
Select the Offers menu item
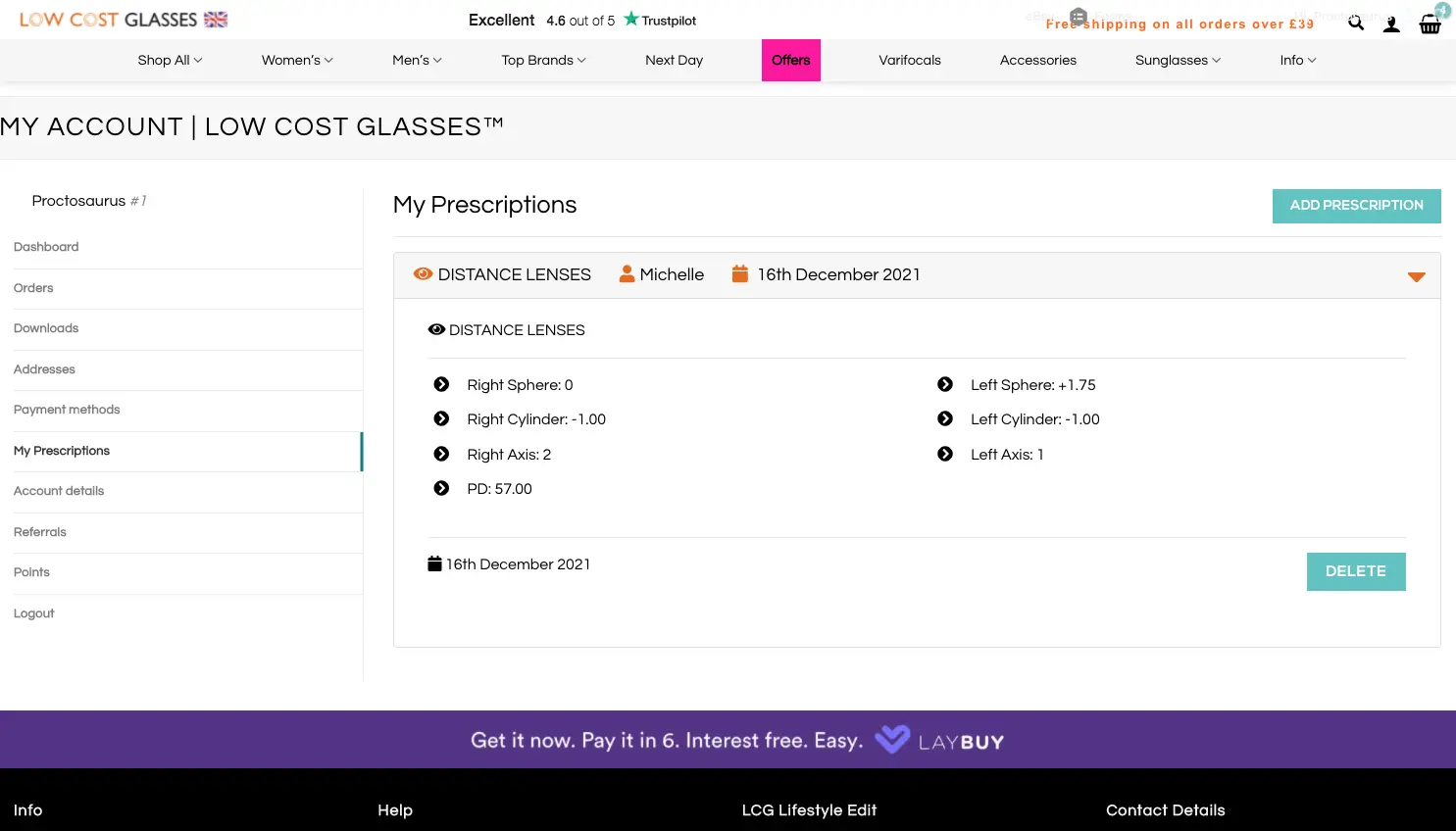click(x=790, y=60)
